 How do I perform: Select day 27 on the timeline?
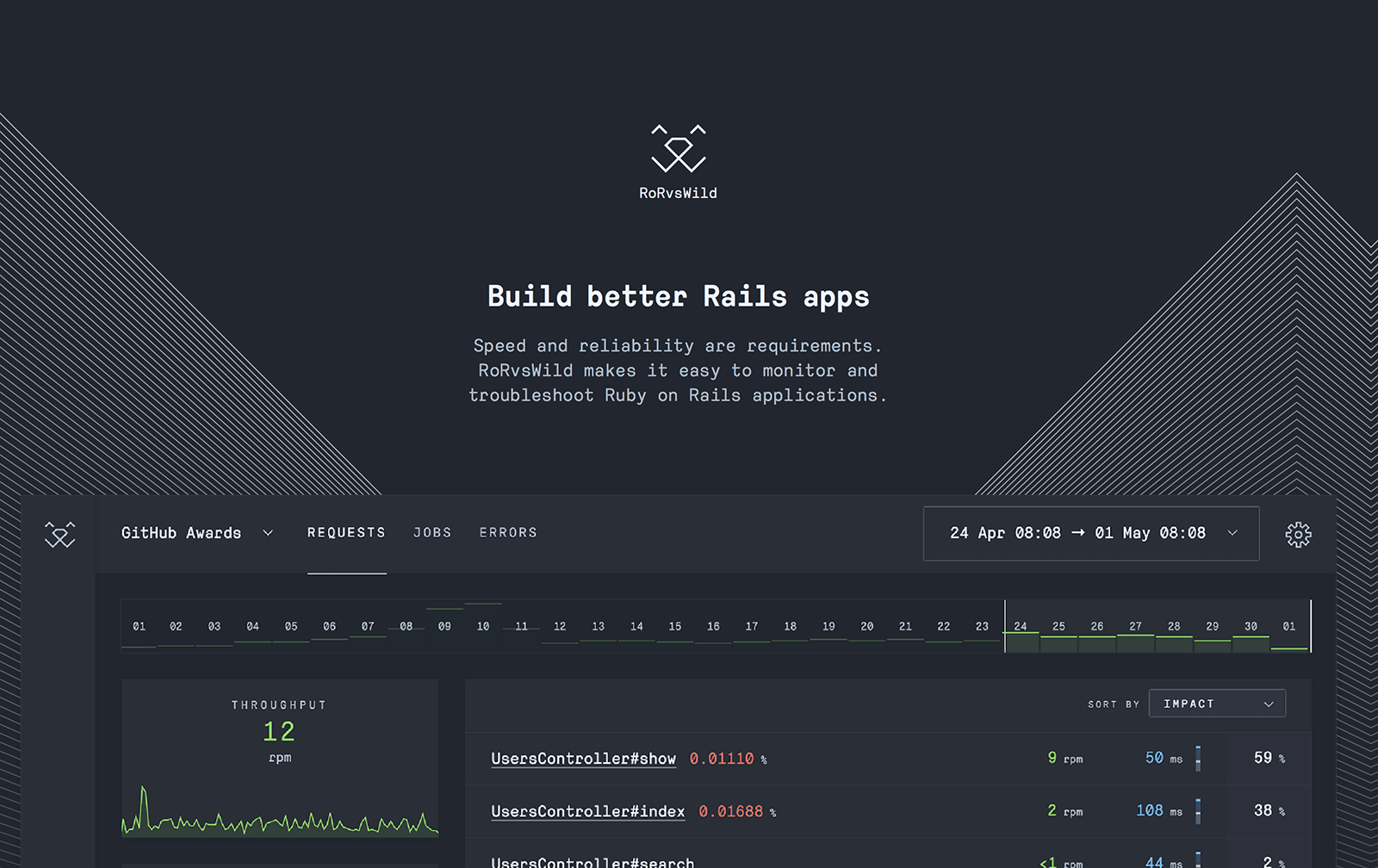tap(1136, 626)
